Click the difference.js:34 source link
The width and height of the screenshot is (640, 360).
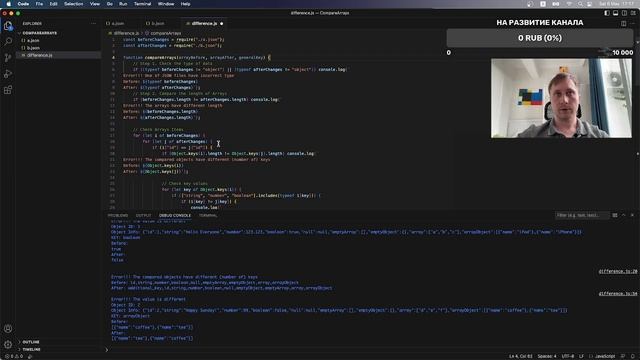click(618, 293)
